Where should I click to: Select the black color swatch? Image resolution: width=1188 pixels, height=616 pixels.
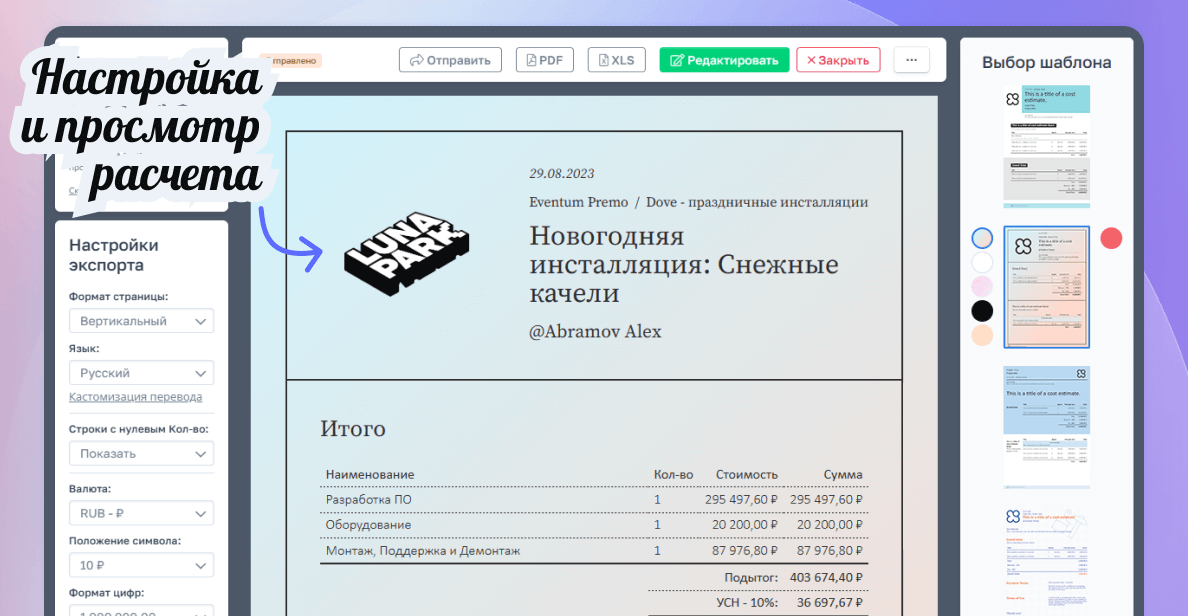pyautogui.click(x=983, y=311)
